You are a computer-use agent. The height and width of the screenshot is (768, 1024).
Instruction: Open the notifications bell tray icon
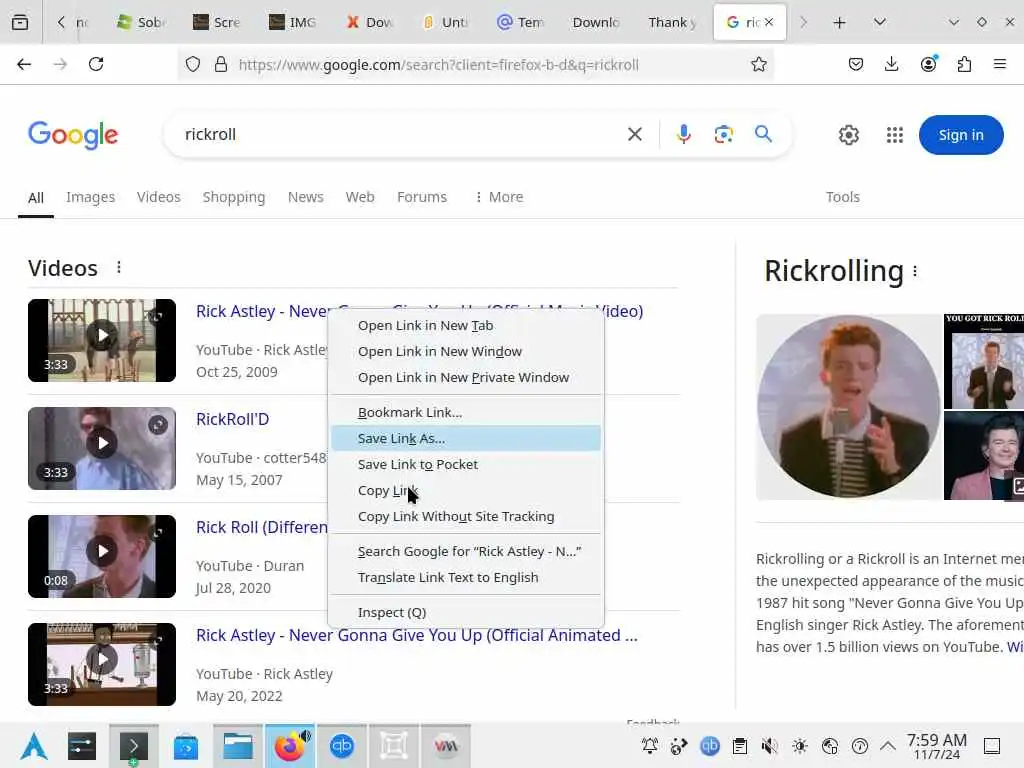click(649, 746)
